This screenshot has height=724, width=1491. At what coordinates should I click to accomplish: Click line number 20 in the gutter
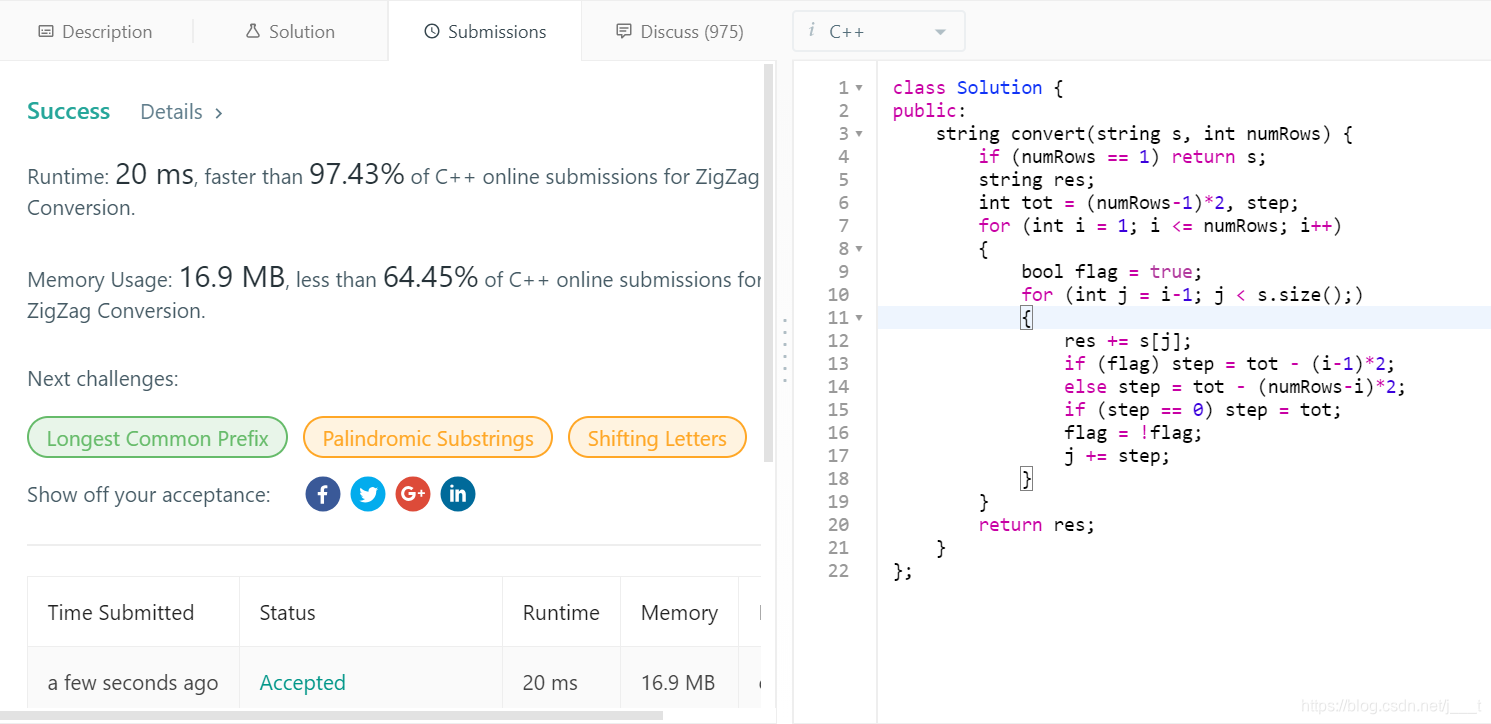[x=838, y=525]
